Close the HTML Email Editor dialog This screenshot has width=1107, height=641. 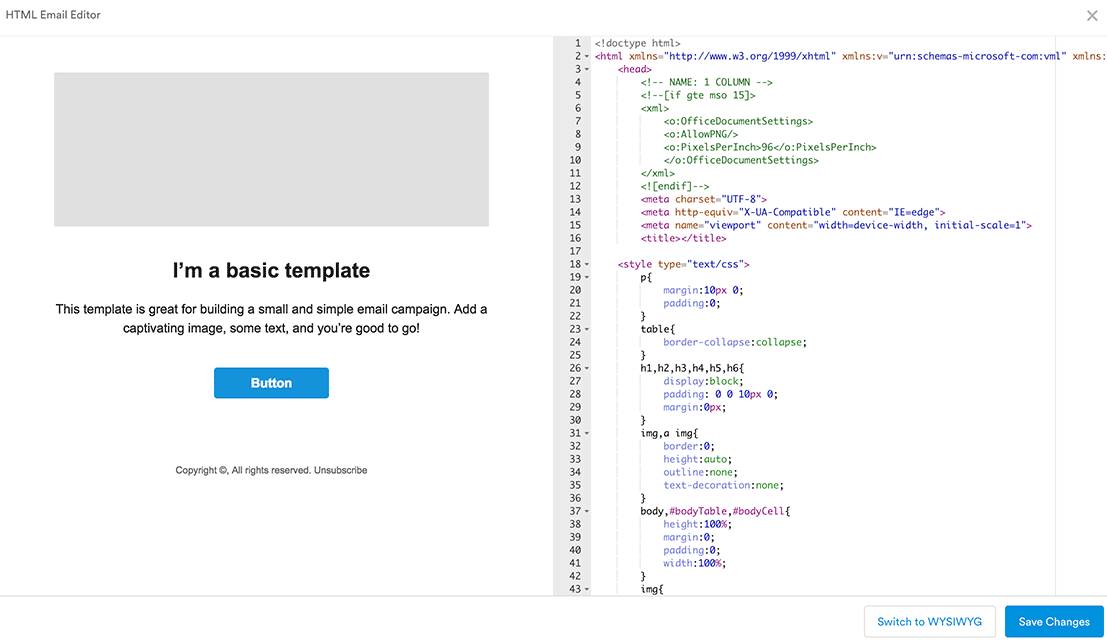pos(1092,16)
